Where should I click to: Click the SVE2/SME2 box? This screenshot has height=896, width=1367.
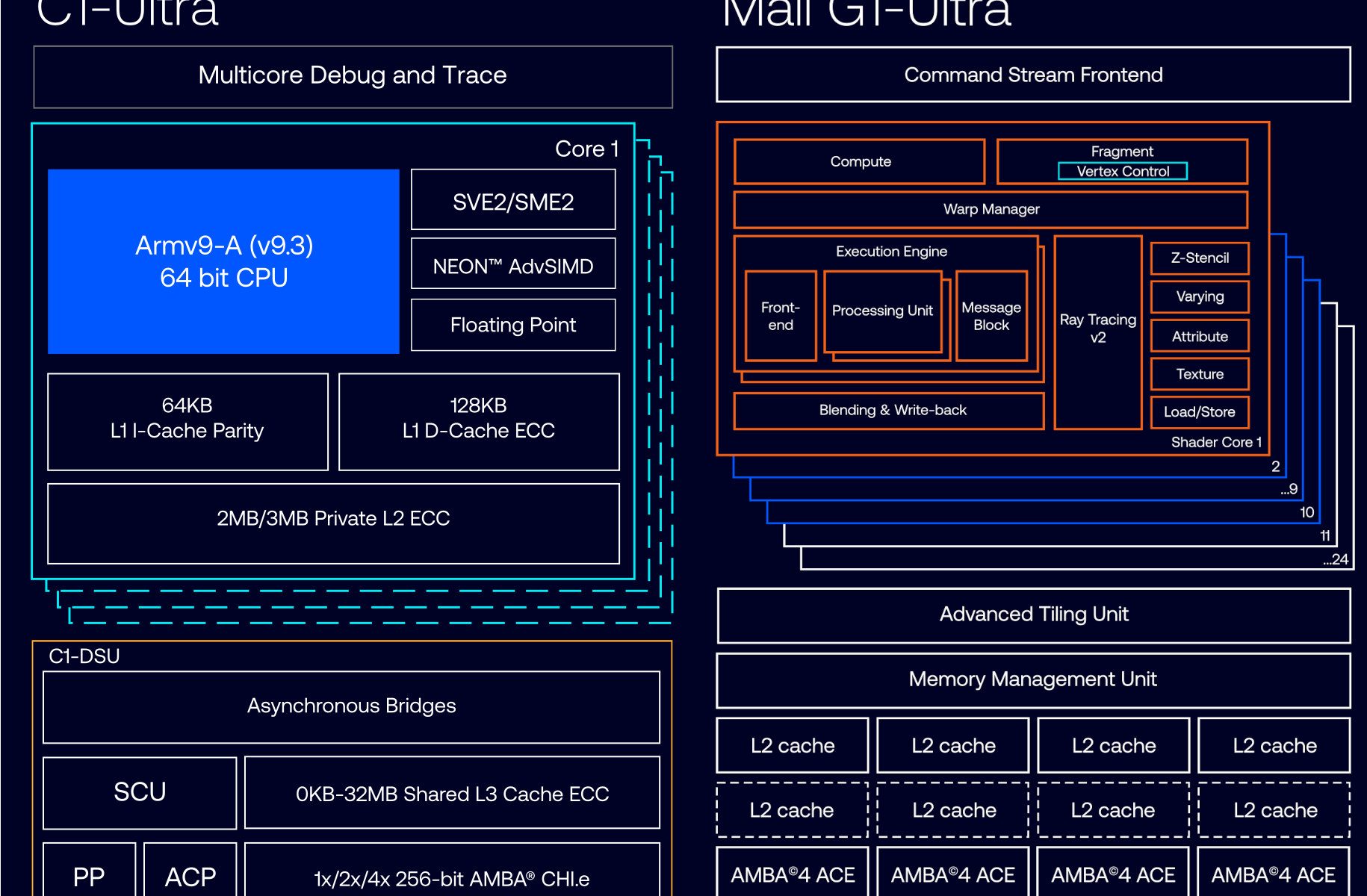(513, 200)
